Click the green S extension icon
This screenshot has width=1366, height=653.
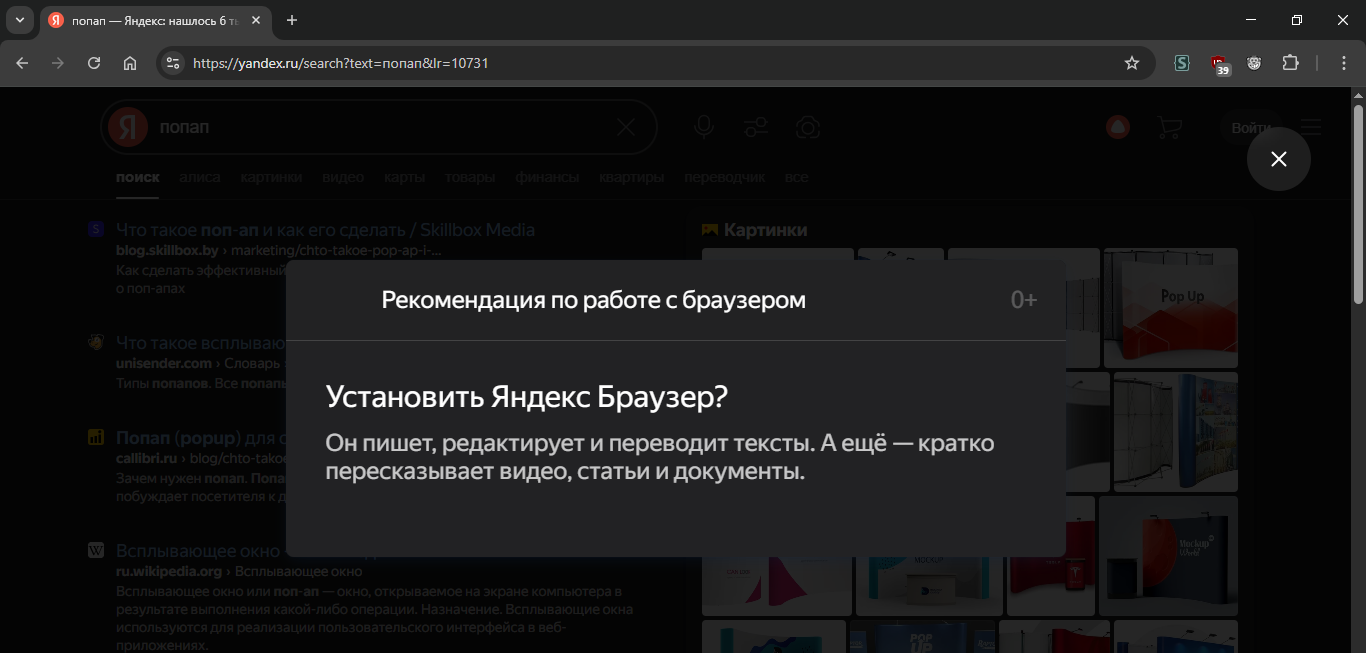1182,63
